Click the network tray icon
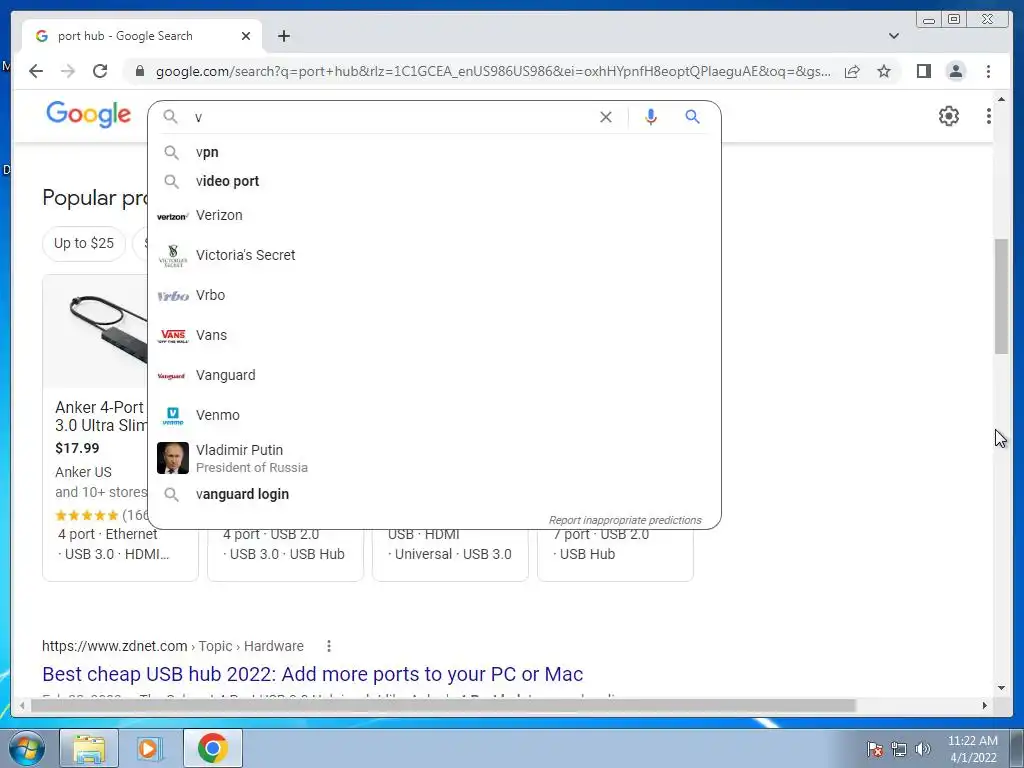Image resolution: width=1024 pixels, height=768 pixels. click(899, 749)
